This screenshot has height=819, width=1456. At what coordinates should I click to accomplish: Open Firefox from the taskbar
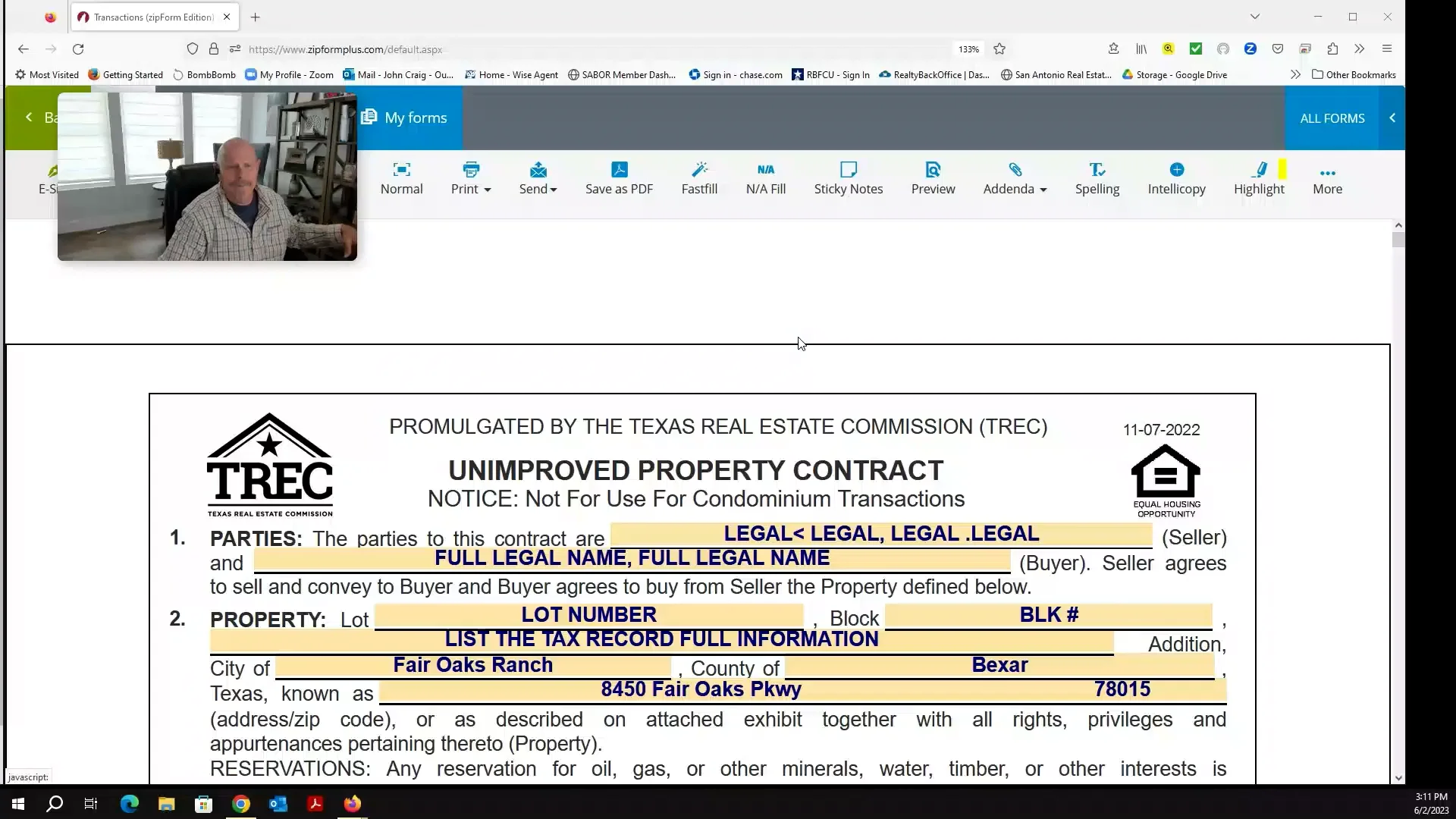point(351,803)
